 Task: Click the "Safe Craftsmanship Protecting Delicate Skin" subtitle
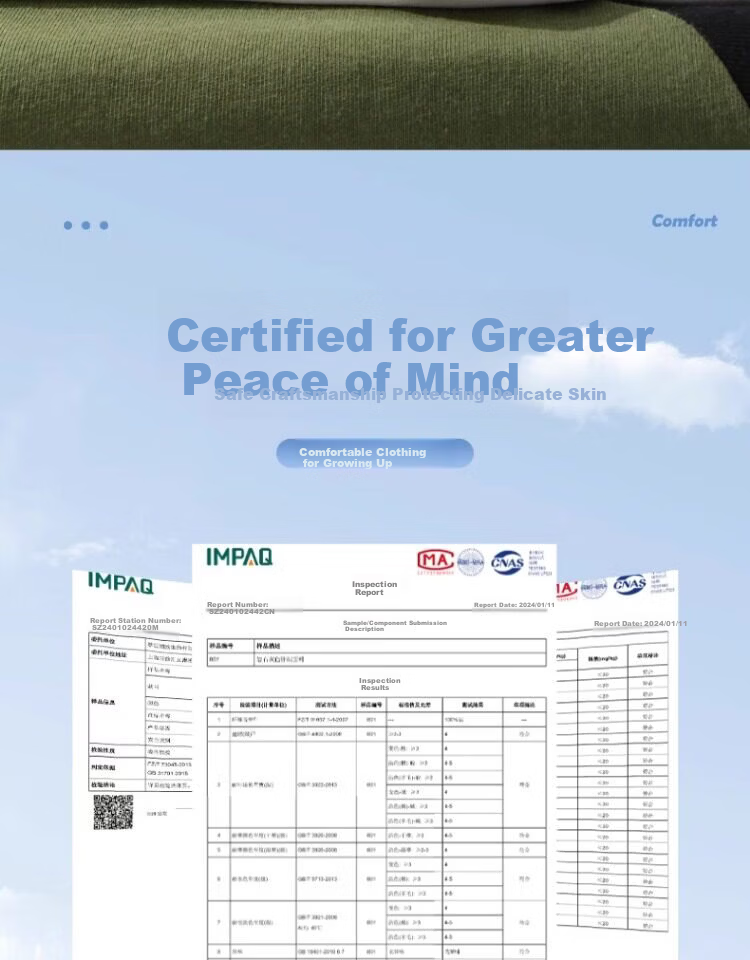[410, 394]
